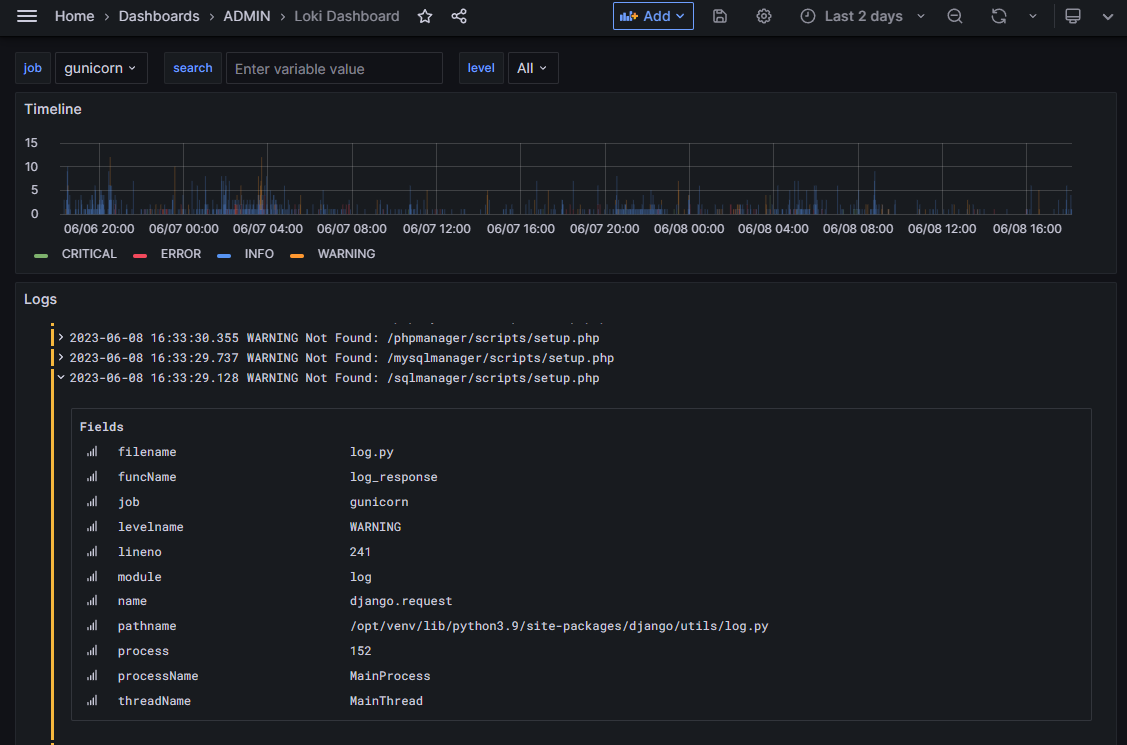Click the search variable input field
The height and width of the screenshot is (745, 1127).
334,68
